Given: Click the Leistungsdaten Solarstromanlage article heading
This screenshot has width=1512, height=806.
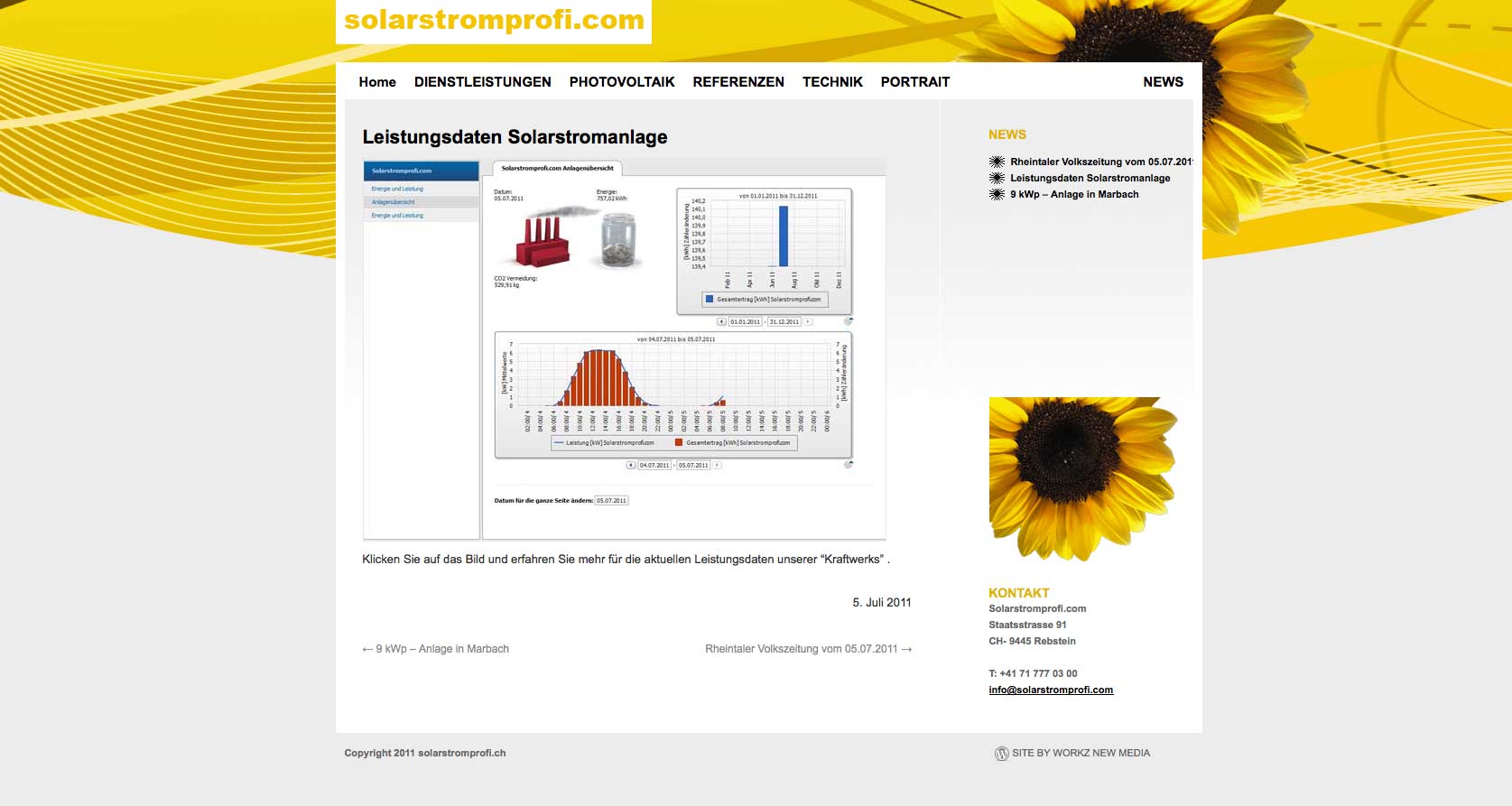Looking at the screenshot, I should pyautogui.click(x=515, y=137).
